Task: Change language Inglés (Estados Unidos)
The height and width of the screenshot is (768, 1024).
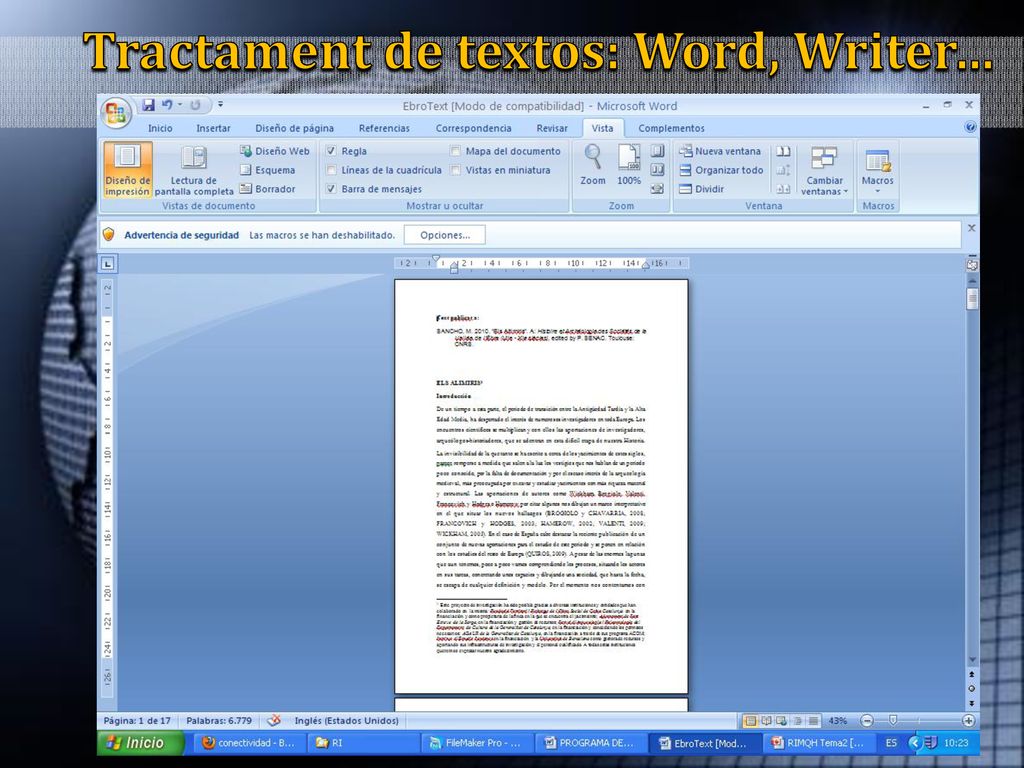Action: [x=346, y=720]
